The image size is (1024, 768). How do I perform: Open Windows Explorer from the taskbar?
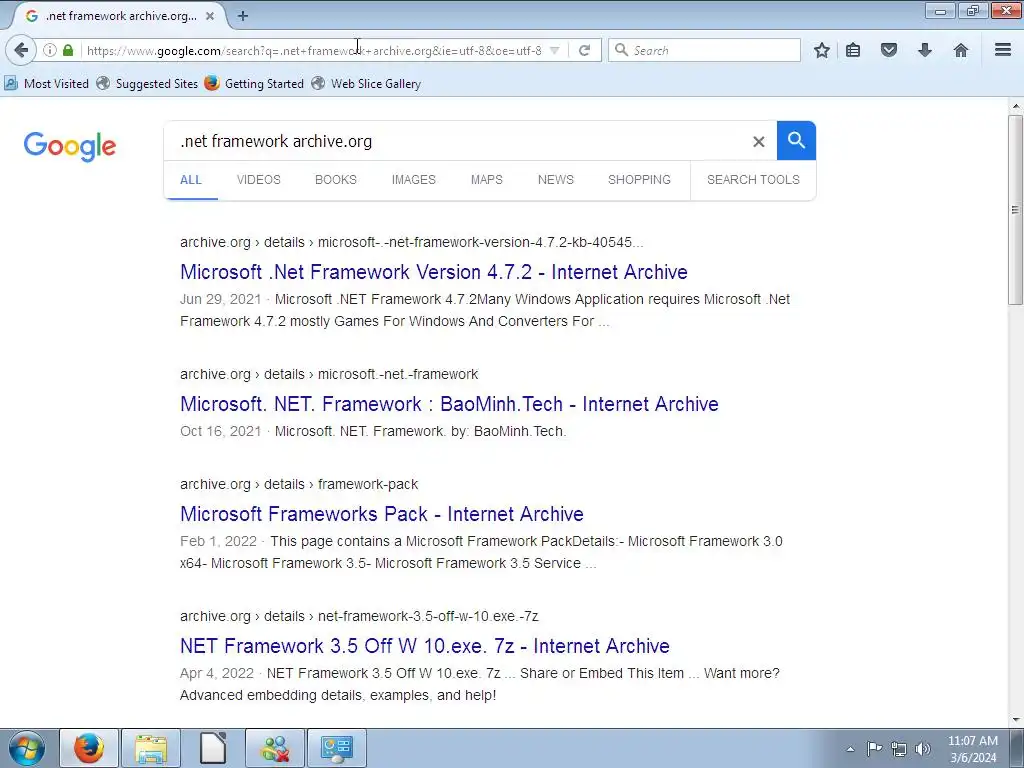[x=151, y=748]
